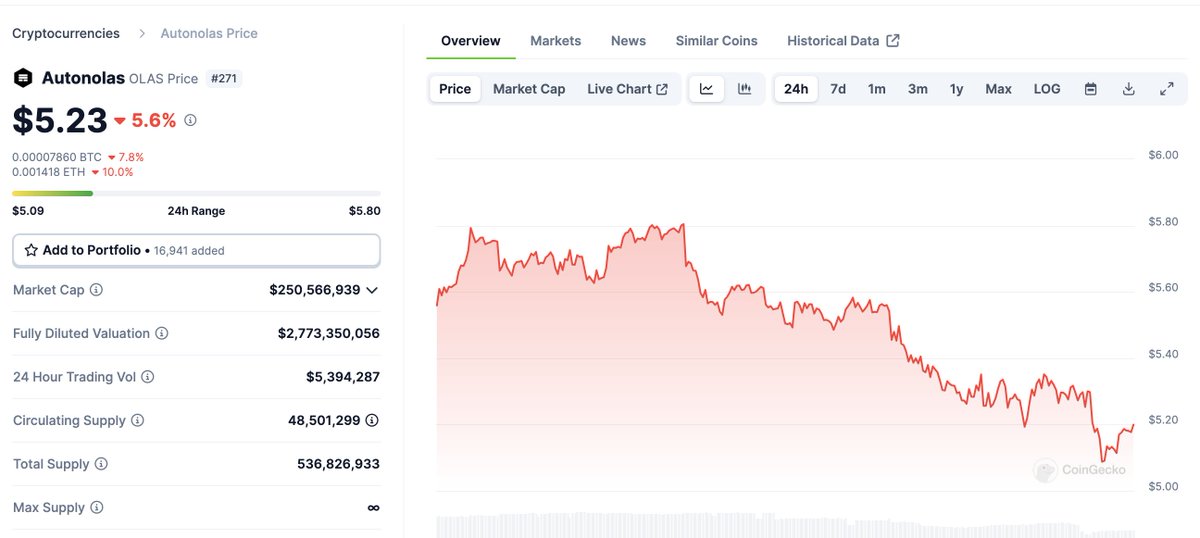The image size is (1200, 538).
Task: Select the Market Cap chart toggle
Action: (529, 89)
